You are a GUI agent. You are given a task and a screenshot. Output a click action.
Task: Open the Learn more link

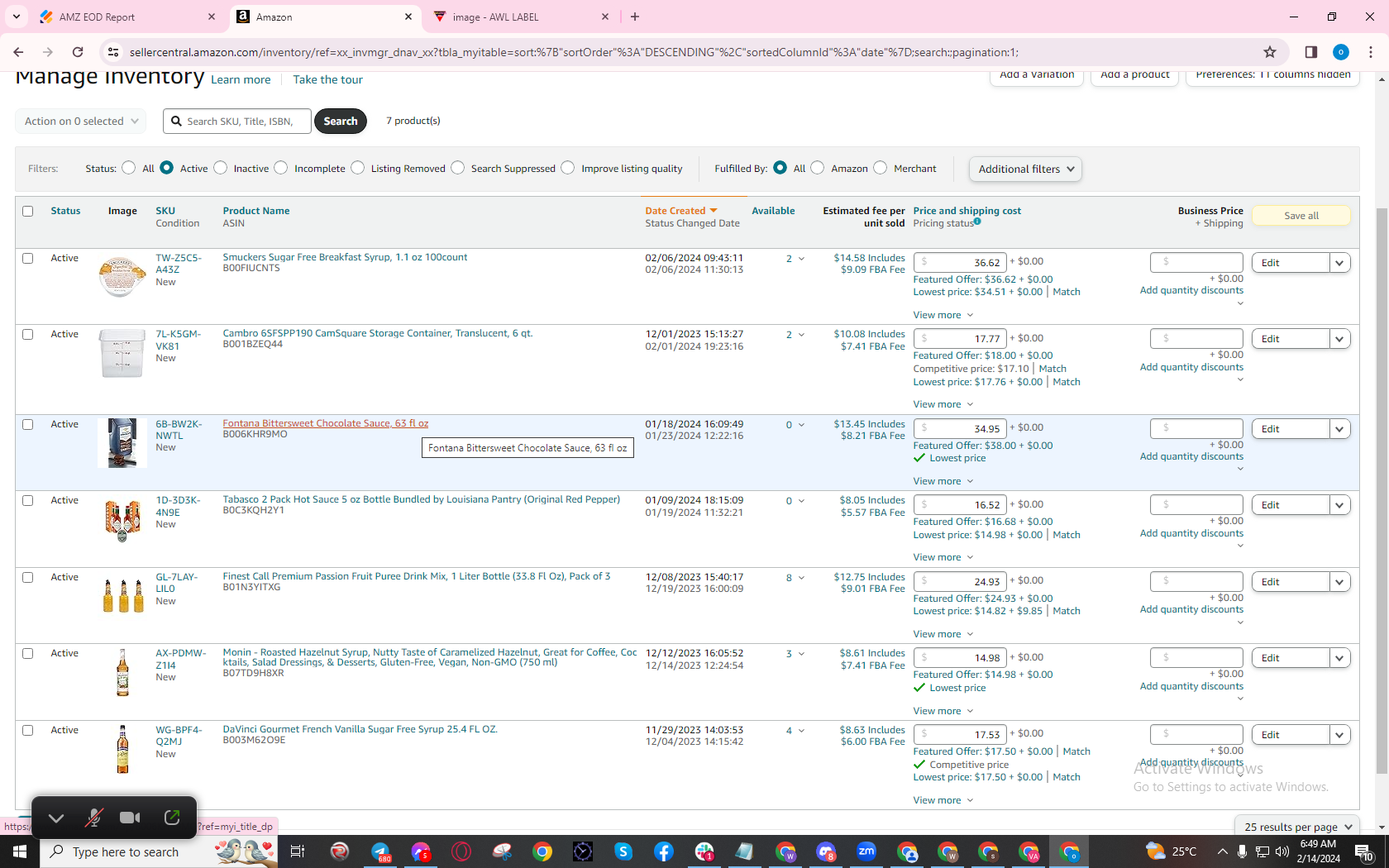(241, 79)
